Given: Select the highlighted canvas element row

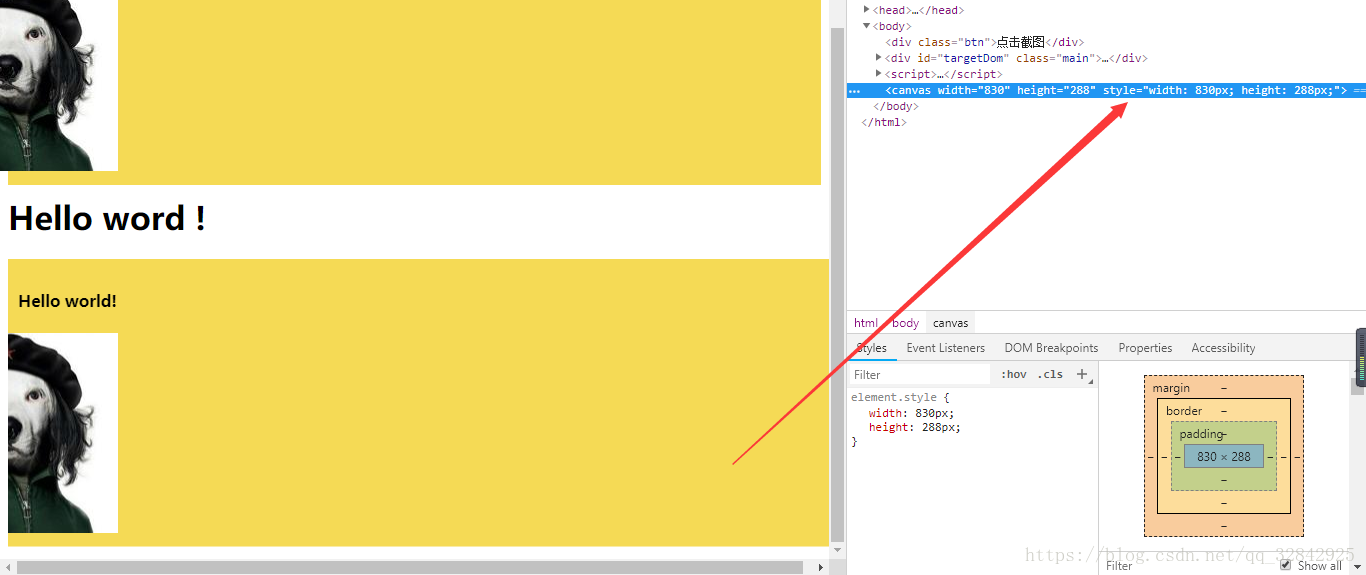Looking at the screenshot, I should 1106,90.
